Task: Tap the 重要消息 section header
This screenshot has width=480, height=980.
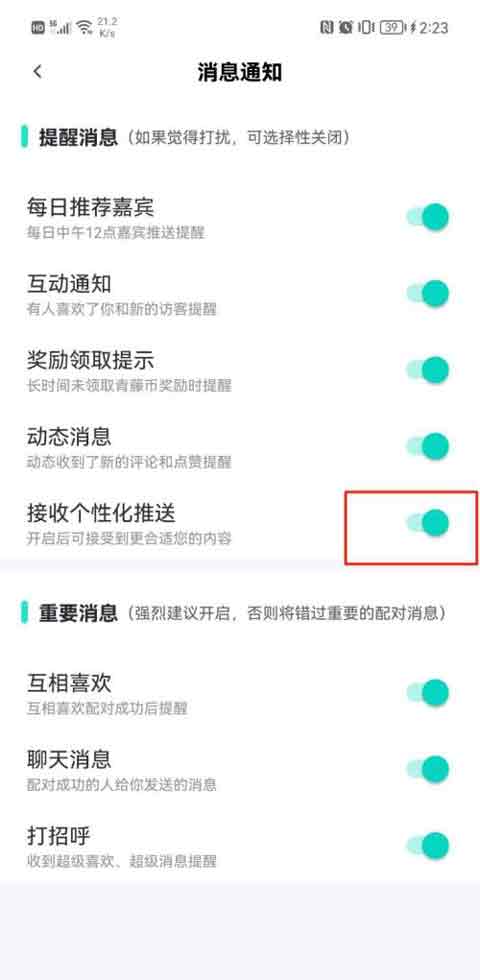Action: point(78,612)
